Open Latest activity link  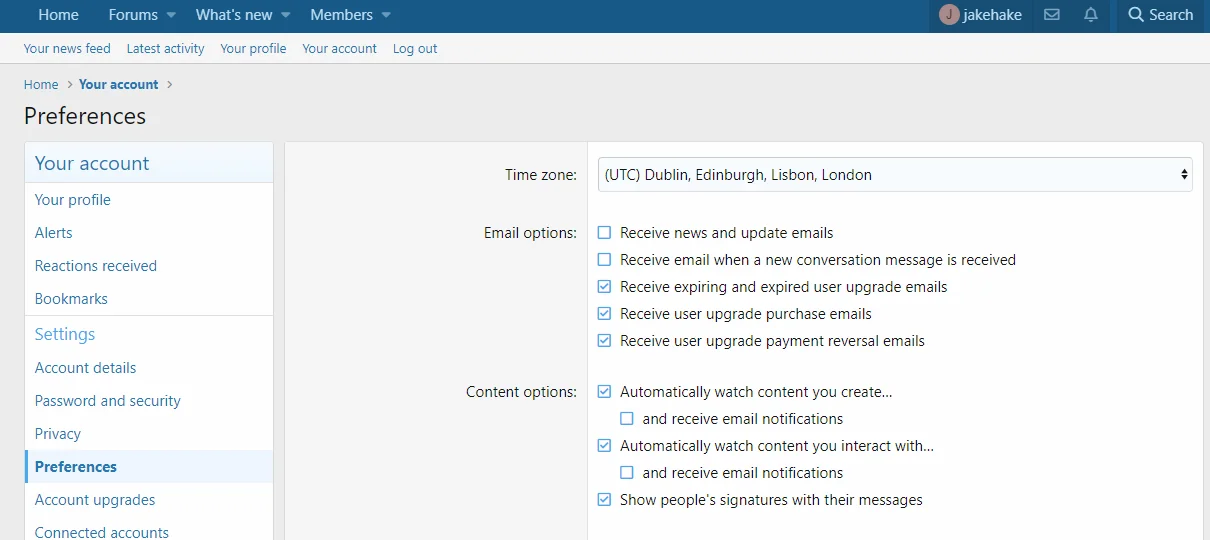[x=165, y=48]
